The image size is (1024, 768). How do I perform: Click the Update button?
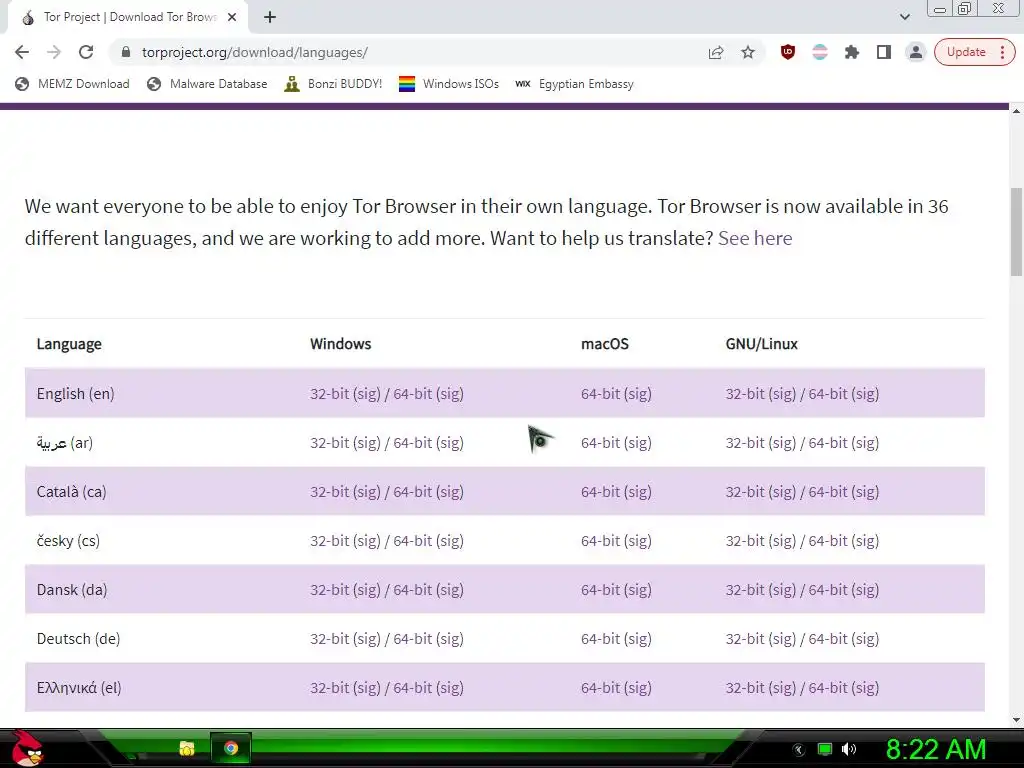point(966,52)
